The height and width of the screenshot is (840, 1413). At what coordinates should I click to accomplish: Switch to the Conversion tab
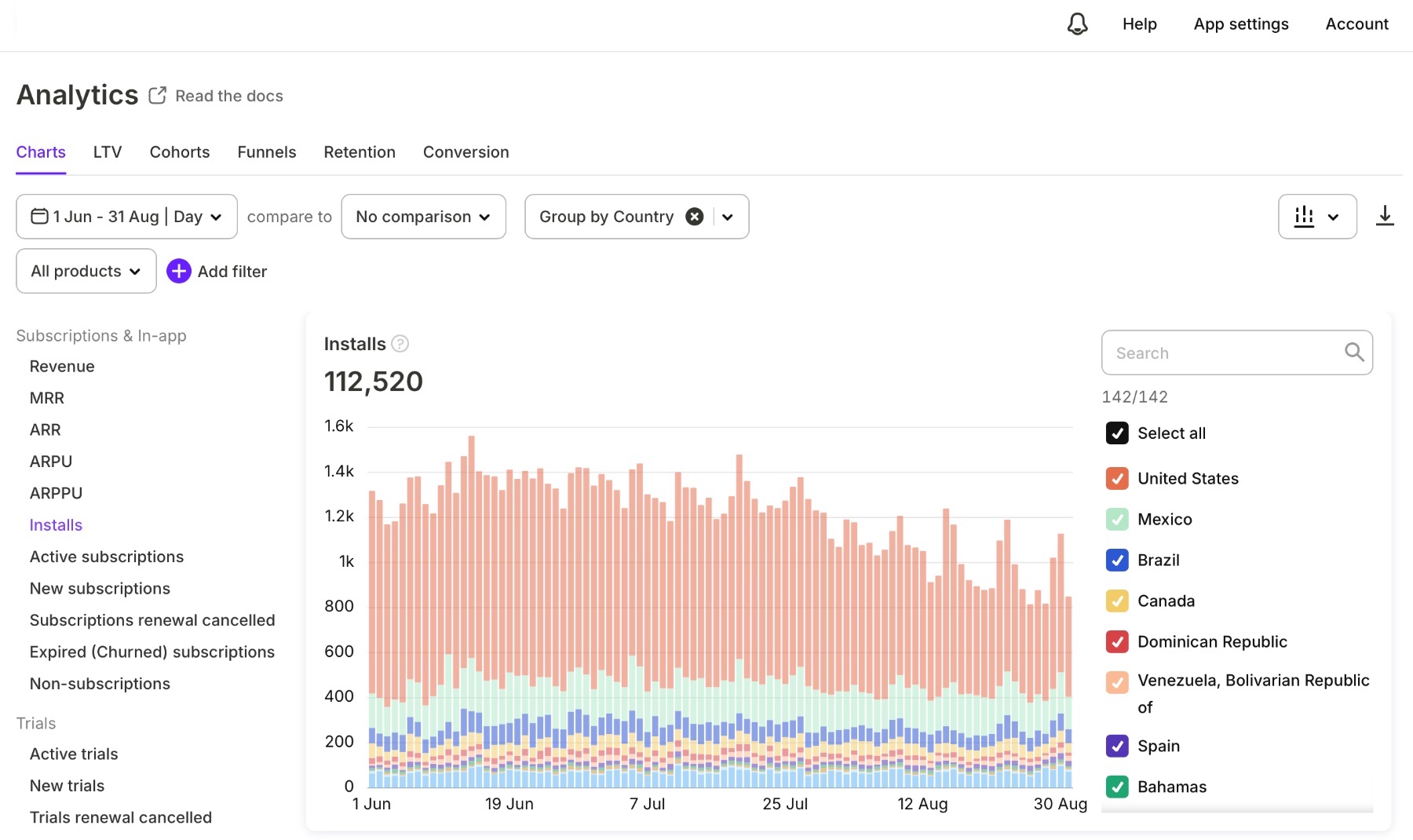(466, 152)
